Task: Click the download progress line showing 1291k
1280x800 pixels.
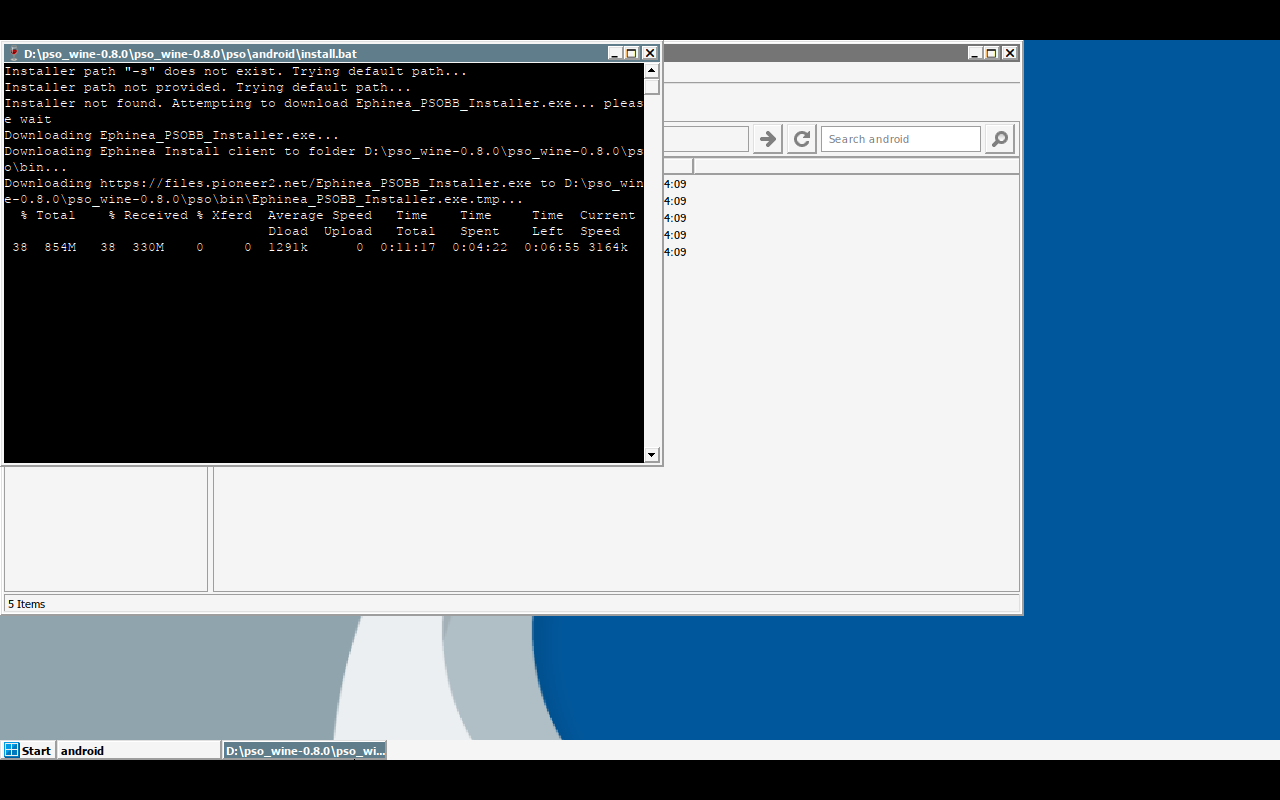Action: click(x=320, y=247)
